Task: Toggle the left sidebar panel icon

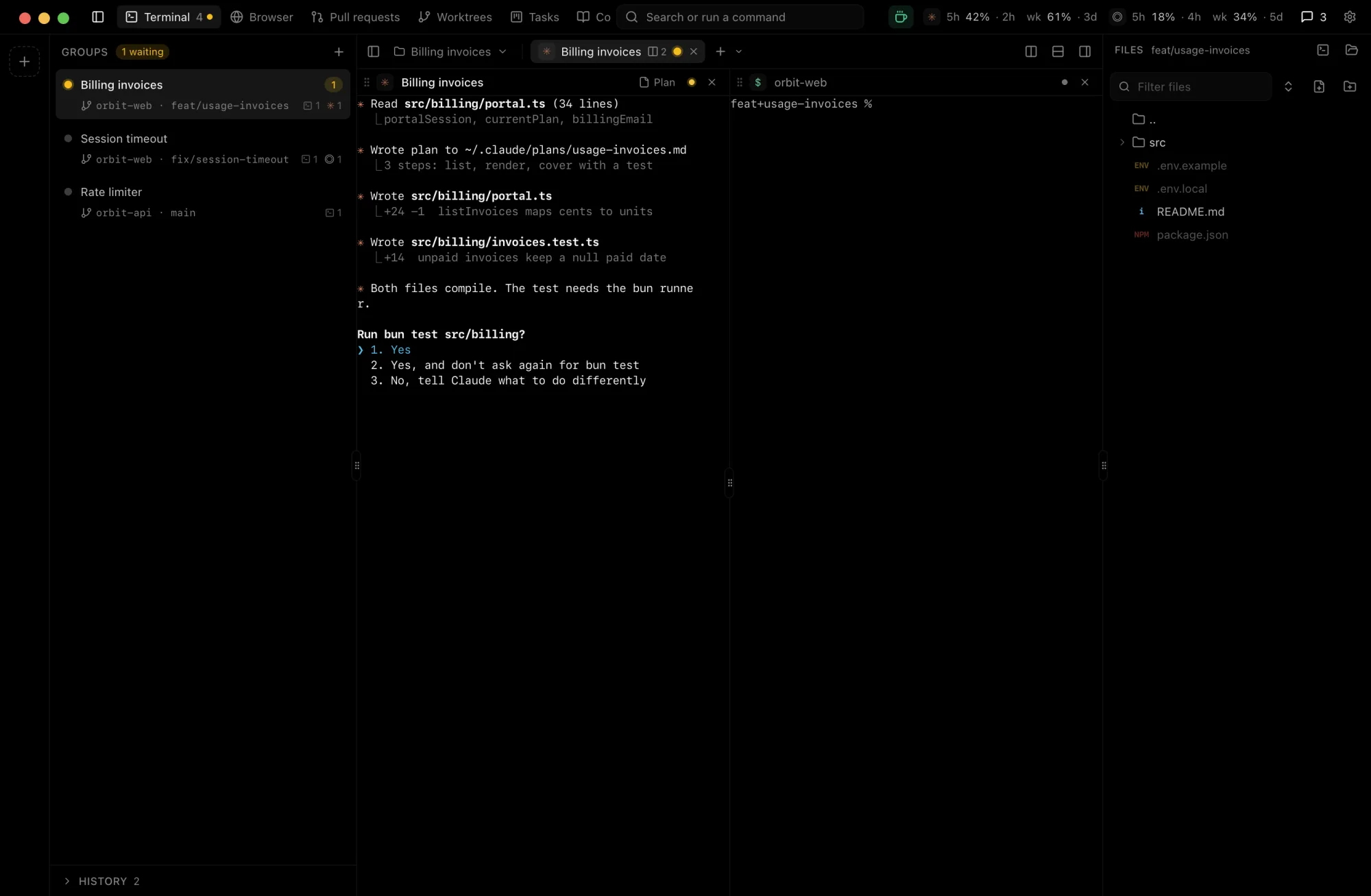Action: 98,17
